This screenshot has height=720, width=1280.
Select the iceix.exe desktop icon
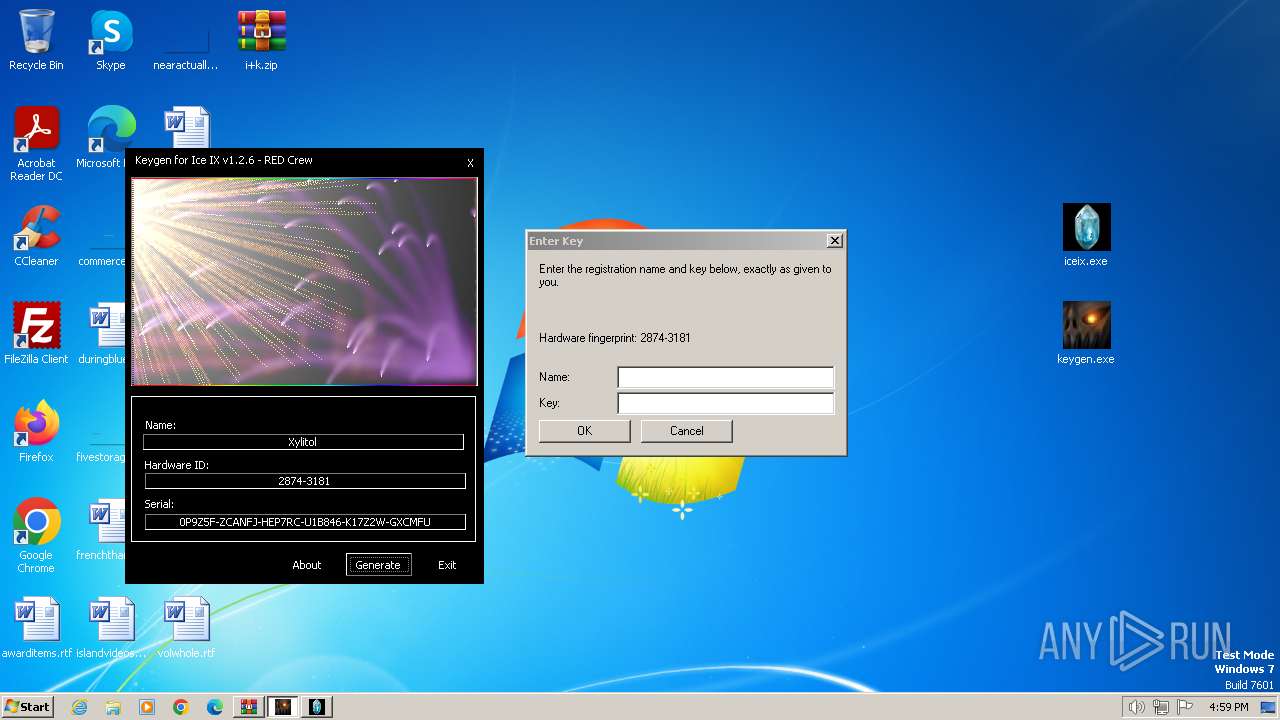click(1086, 236)
